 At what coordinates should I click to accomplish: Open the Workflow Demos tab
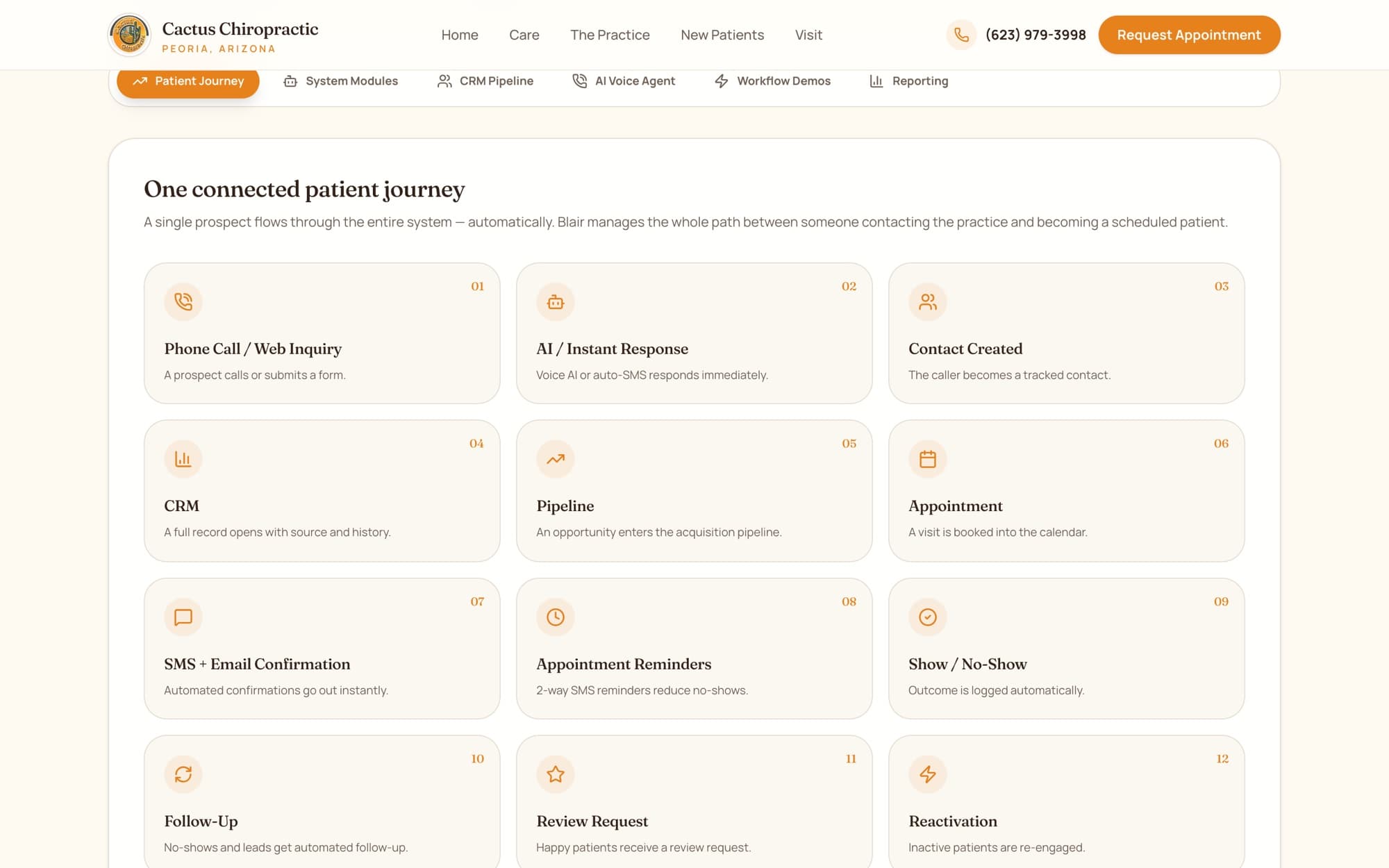tap(772, 81)
